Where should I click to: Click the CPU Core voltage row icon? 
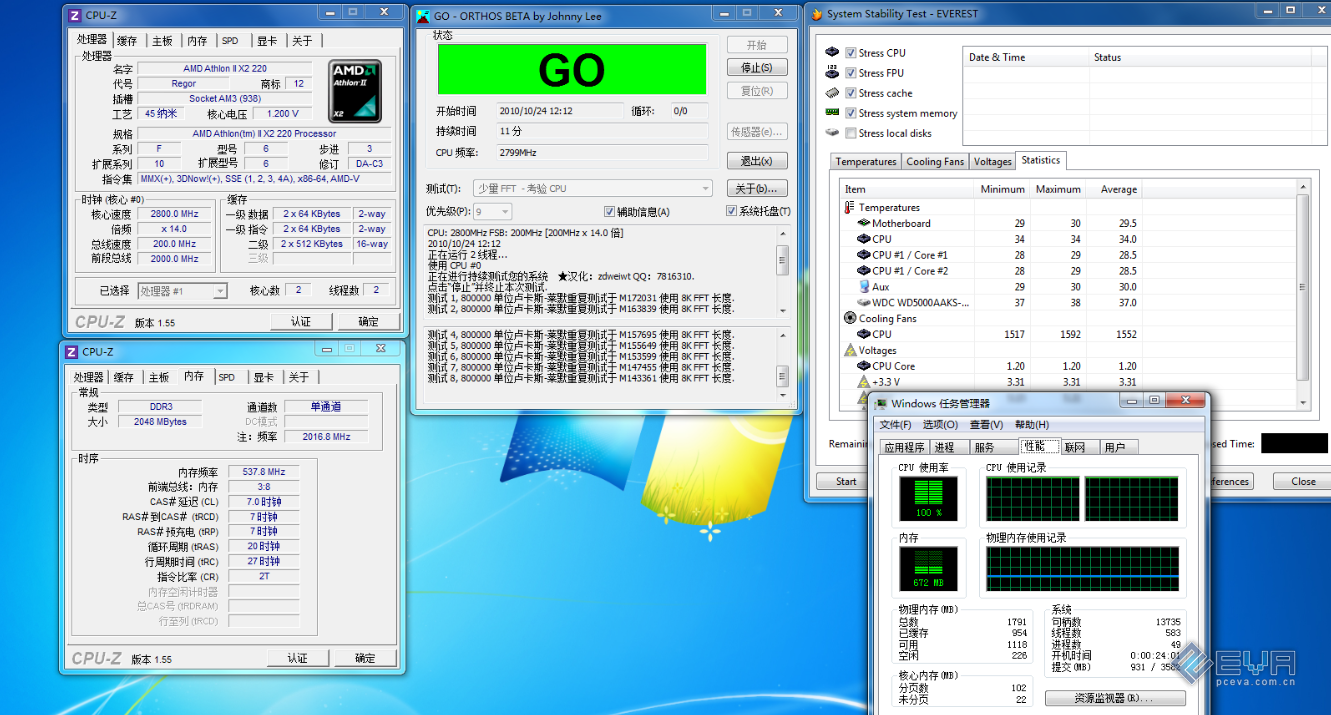click(x=863, y=366)
